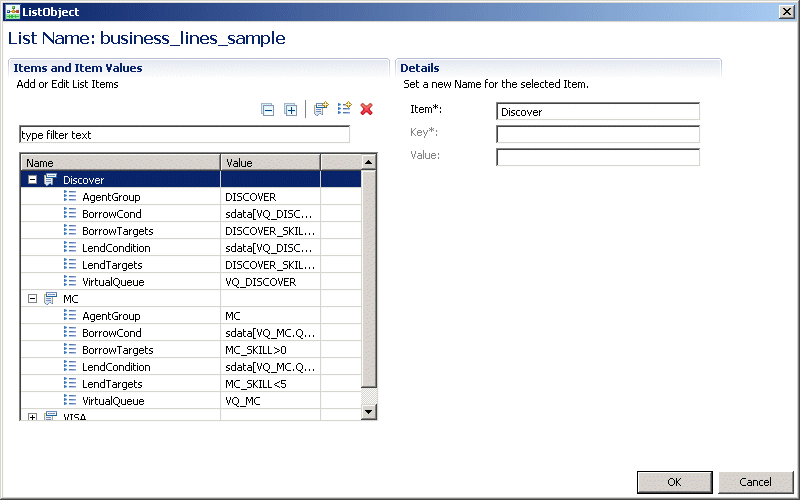Click the MC AgentGroup value cell
Image resolution: width=800 pixels, height=500 pixels.
[270, 315]
